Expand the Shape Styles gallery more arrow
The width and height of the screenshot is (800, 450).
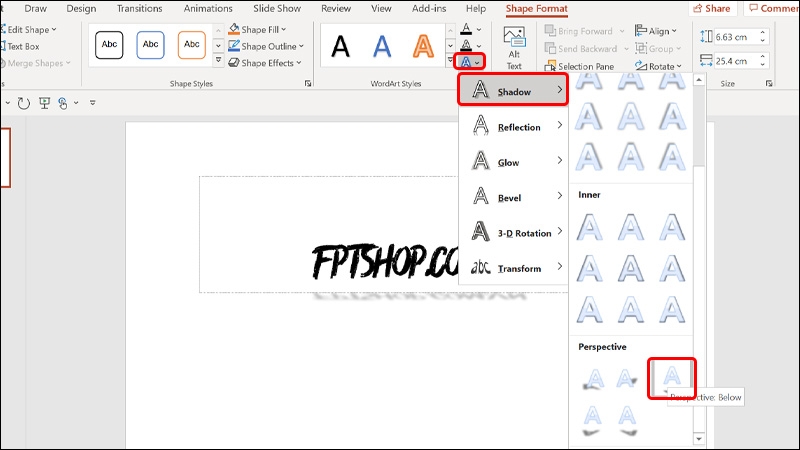tap(218, 61)
